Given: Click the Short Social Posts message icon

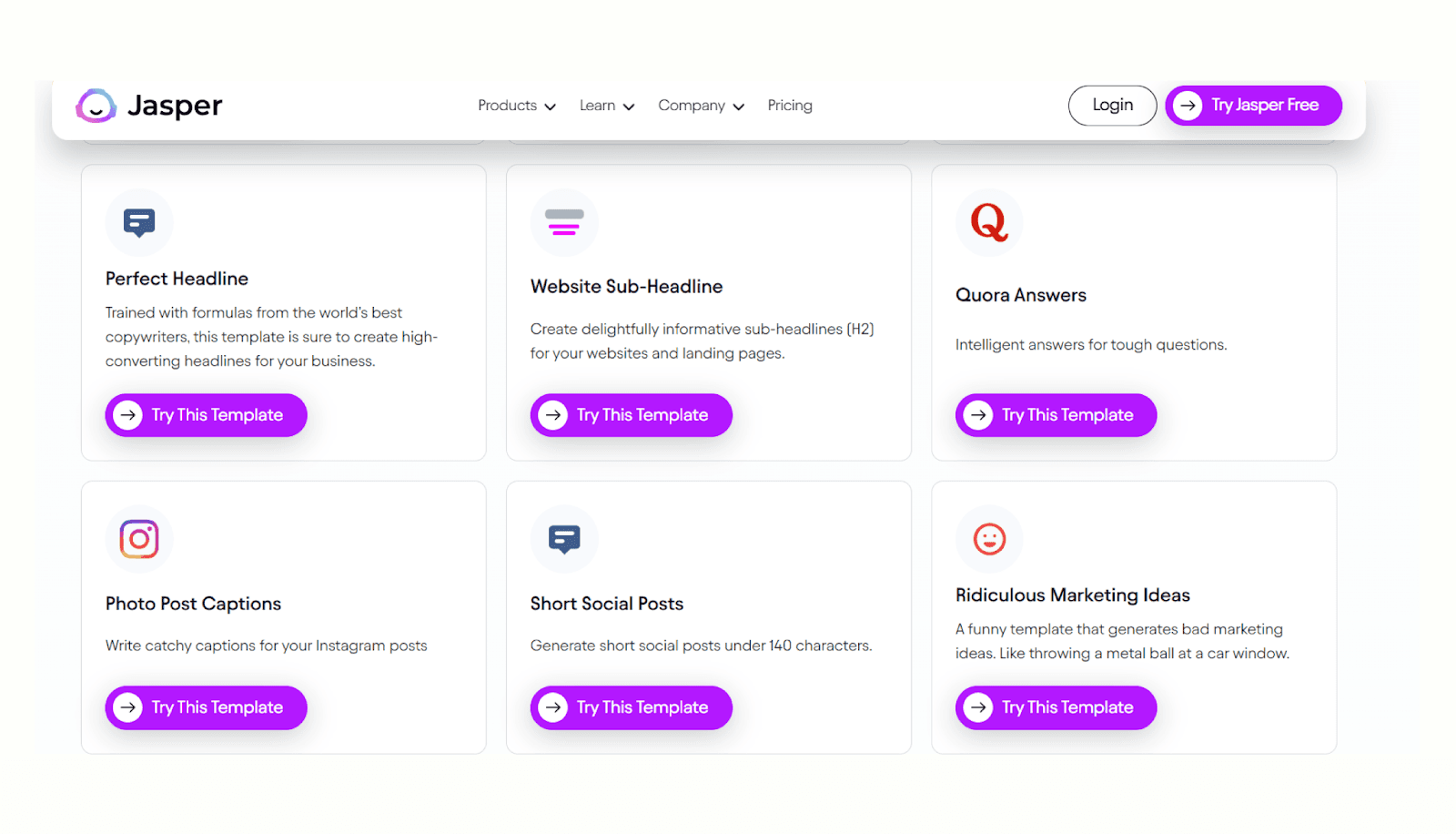Looking at the screenshot, I should [x=564, y=539].
